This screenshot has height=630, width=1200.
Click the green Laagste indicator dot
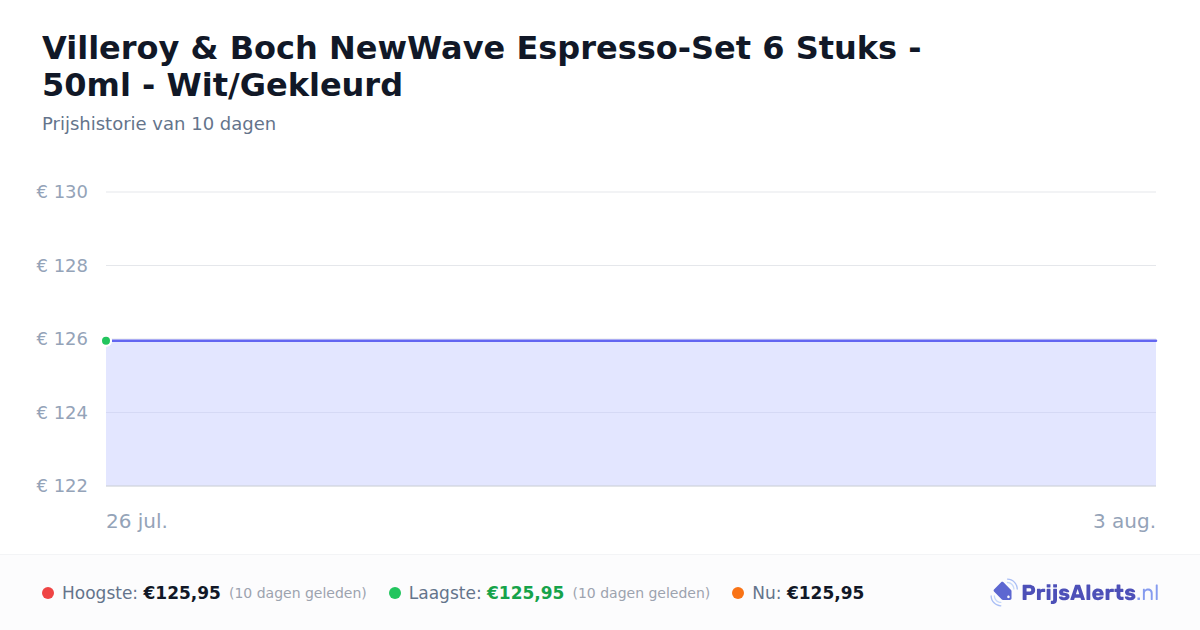point(395,593)
